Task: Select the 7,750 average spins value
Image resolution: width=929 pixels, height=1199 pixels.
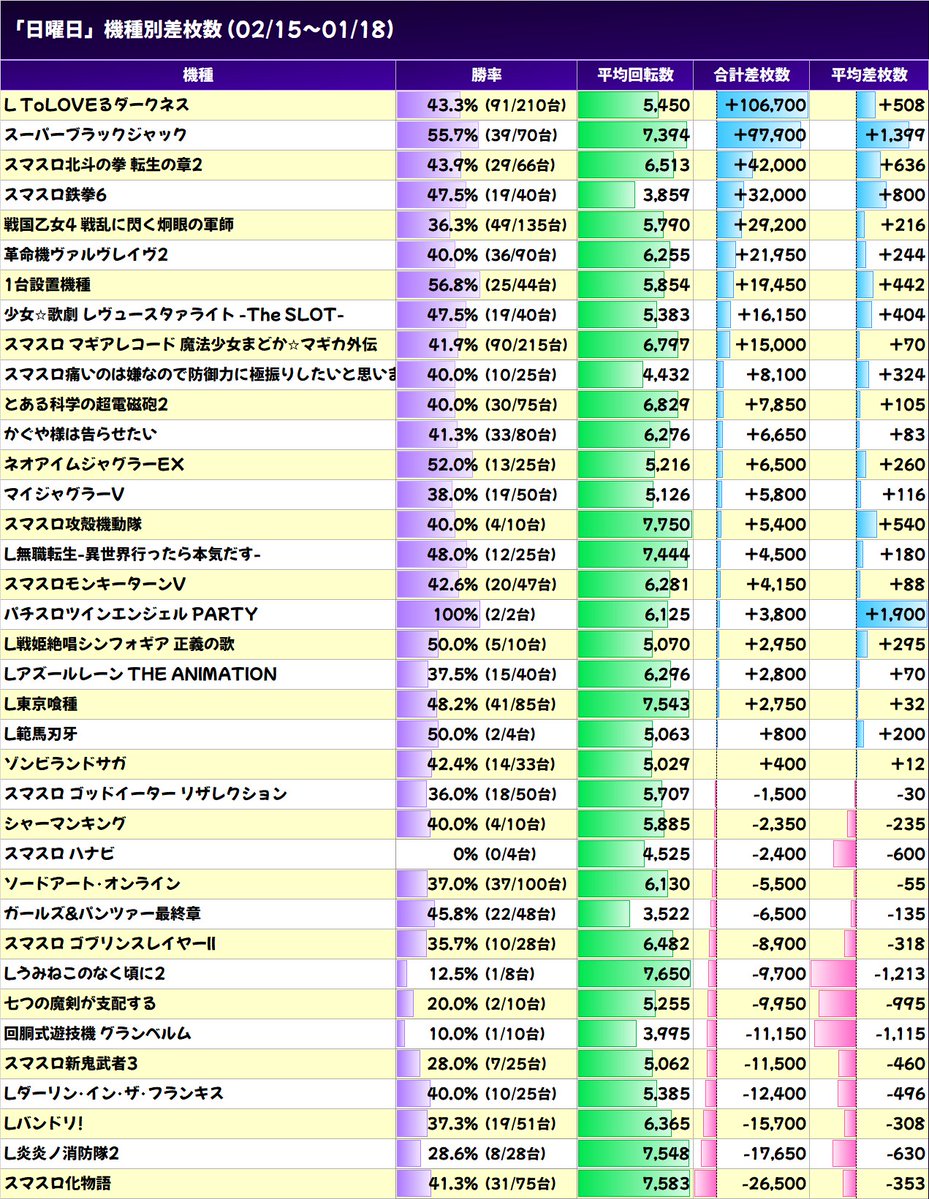Action: click(666, 524)
